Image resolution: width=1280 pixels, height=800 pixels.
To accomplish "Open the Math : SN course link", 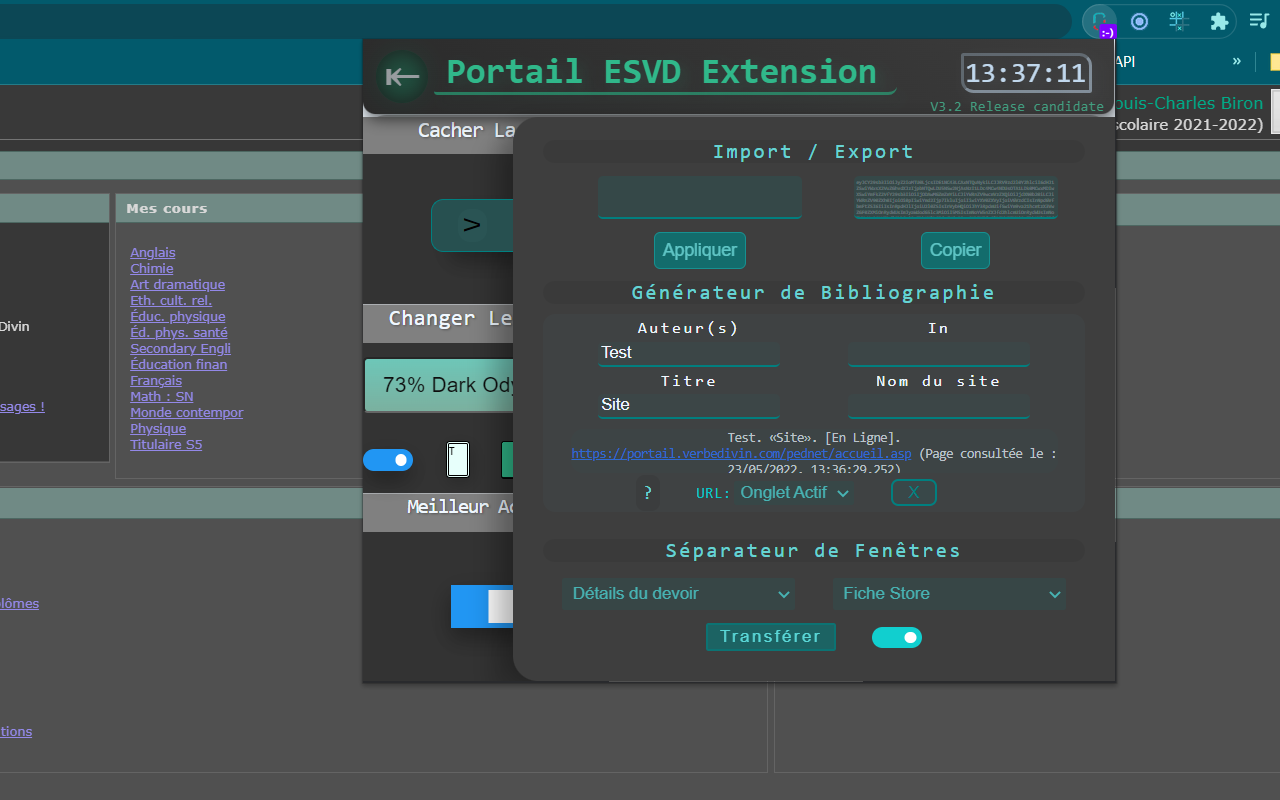I will (162, 397).
